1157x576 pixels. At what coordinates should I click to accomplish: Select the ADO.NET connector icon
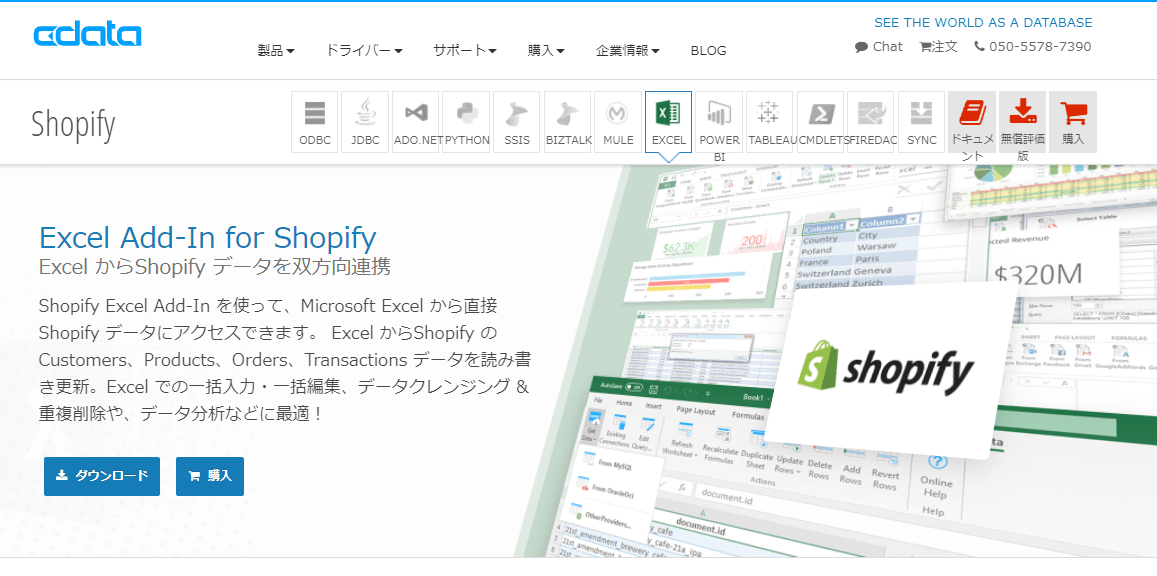(x=415, y=121)
